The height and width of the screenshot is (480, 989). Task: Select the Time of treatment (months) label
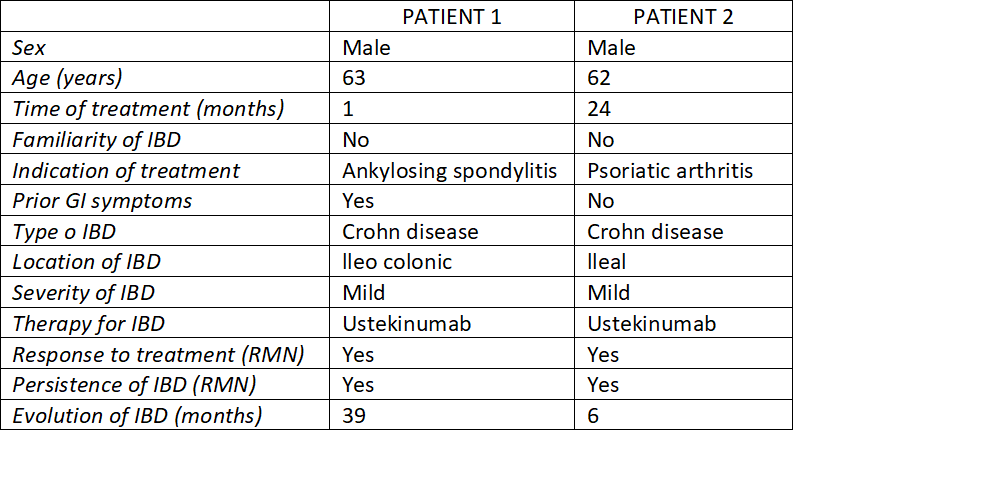click(x=148, y=109)
